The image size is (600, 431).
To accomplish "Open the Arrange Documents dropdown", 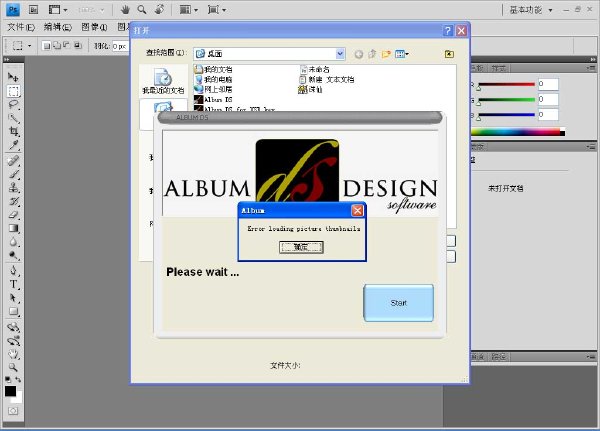I will tap(189, 10).
